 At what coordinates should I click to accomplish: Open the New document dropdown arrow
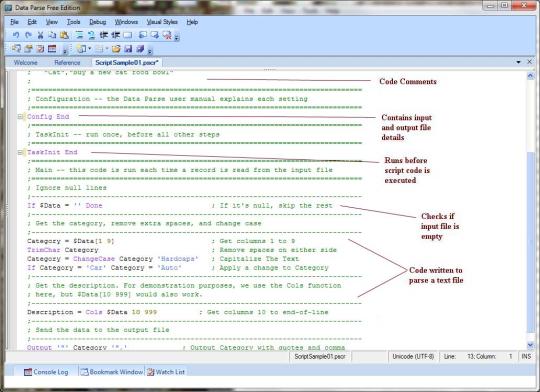[90, 49]
